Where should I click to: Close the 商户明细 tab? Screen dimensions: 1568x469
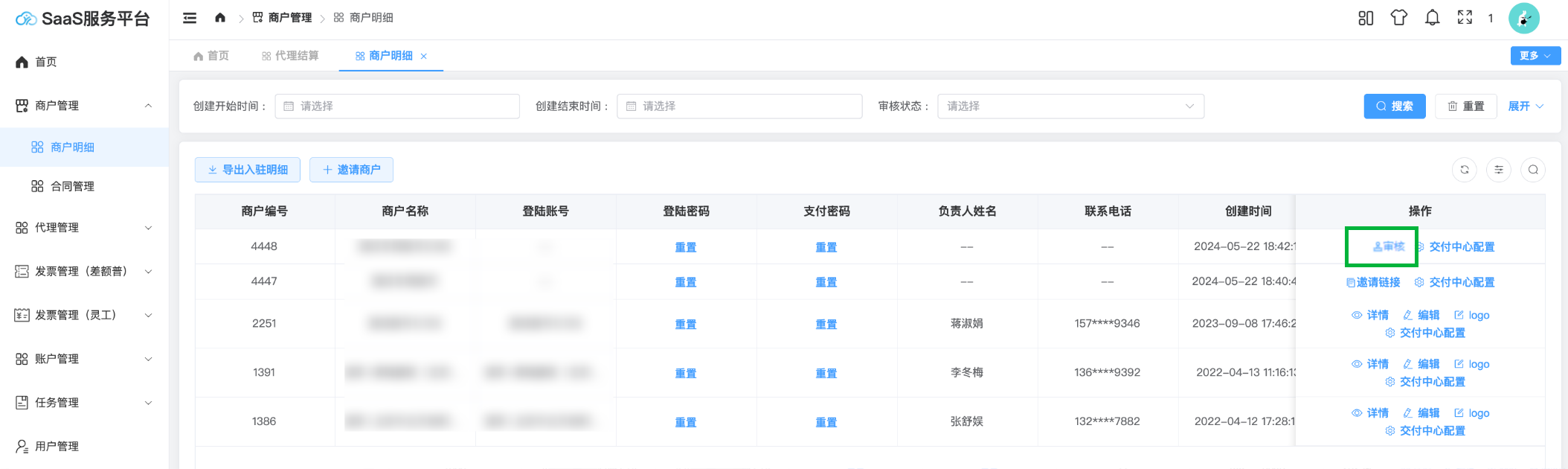click(424, 57)
